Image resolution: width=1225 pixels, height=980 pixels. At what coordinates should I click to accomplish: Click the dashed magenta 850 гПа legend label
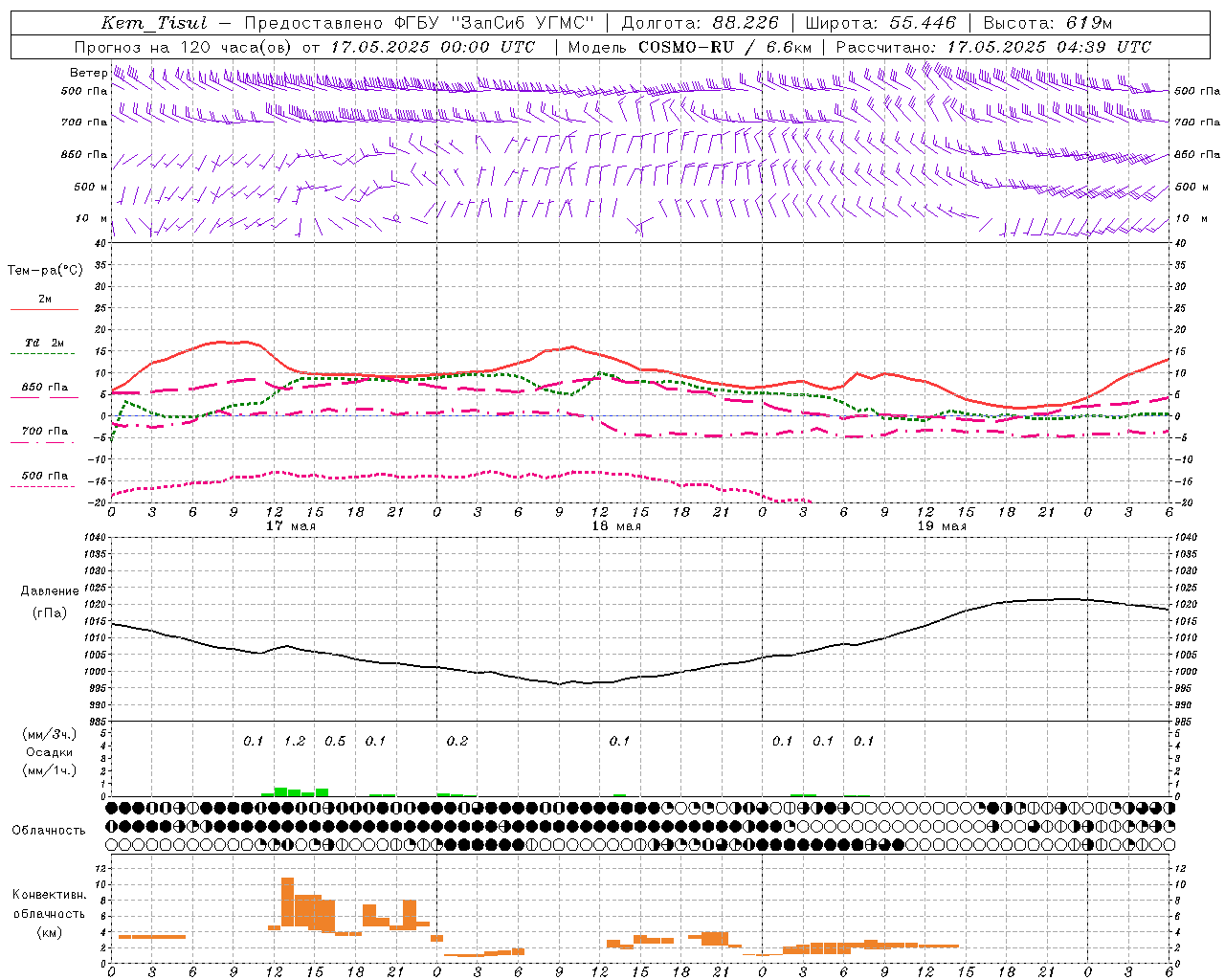pyautogui.click(x=44, y=388)
